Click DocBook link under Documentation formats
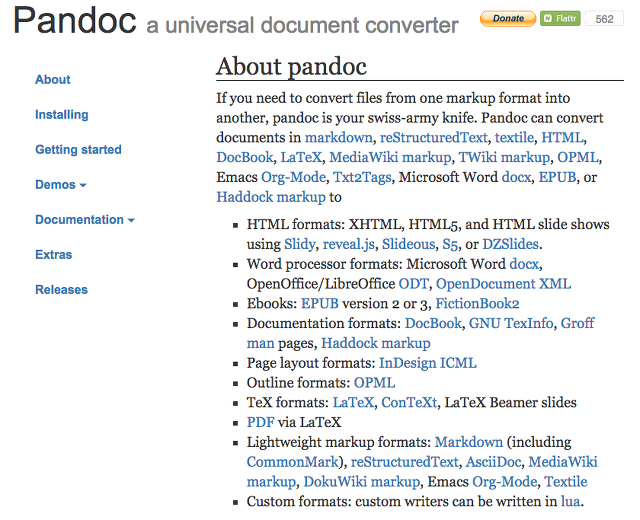The image size is (640, 520). click(433, 323)
